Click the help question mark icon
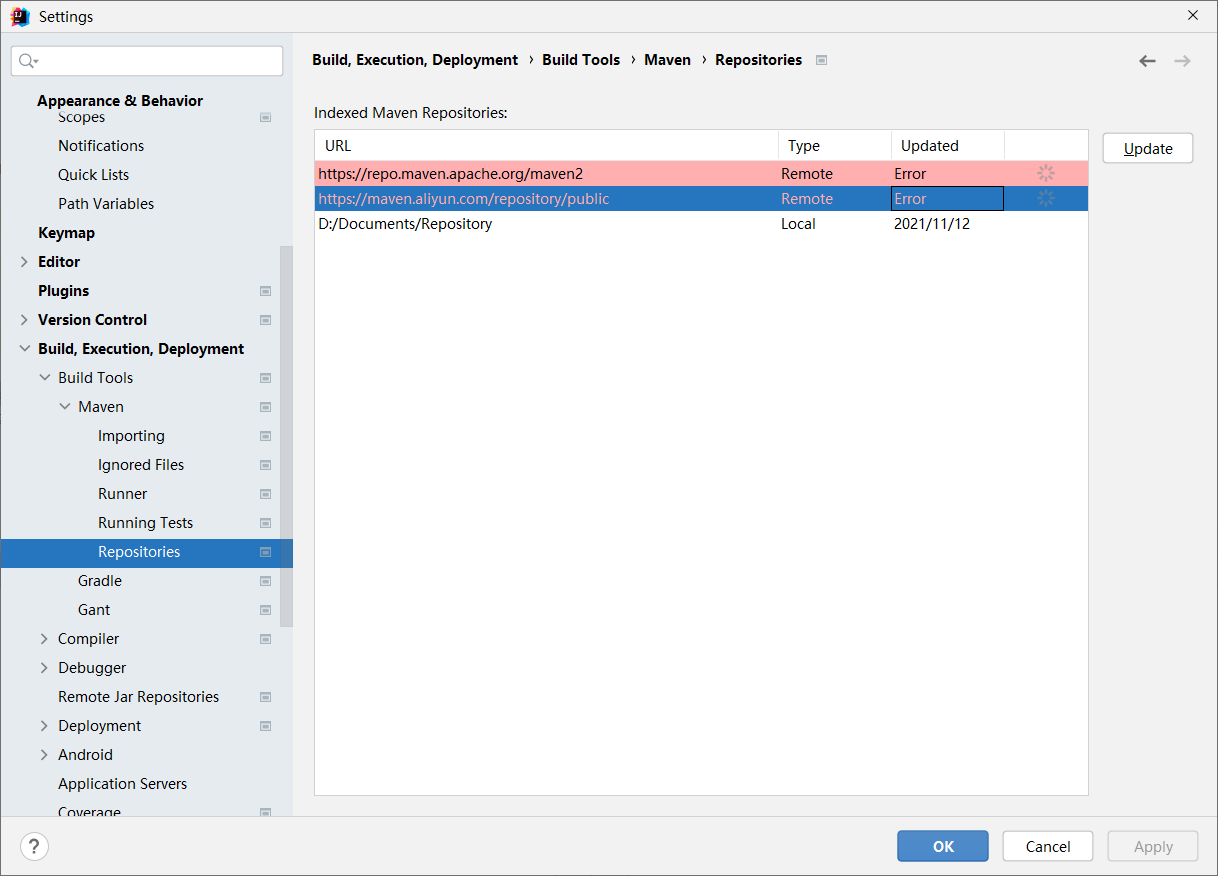The width and height of the screenshot is (1218, 876). tap(34, 846)
